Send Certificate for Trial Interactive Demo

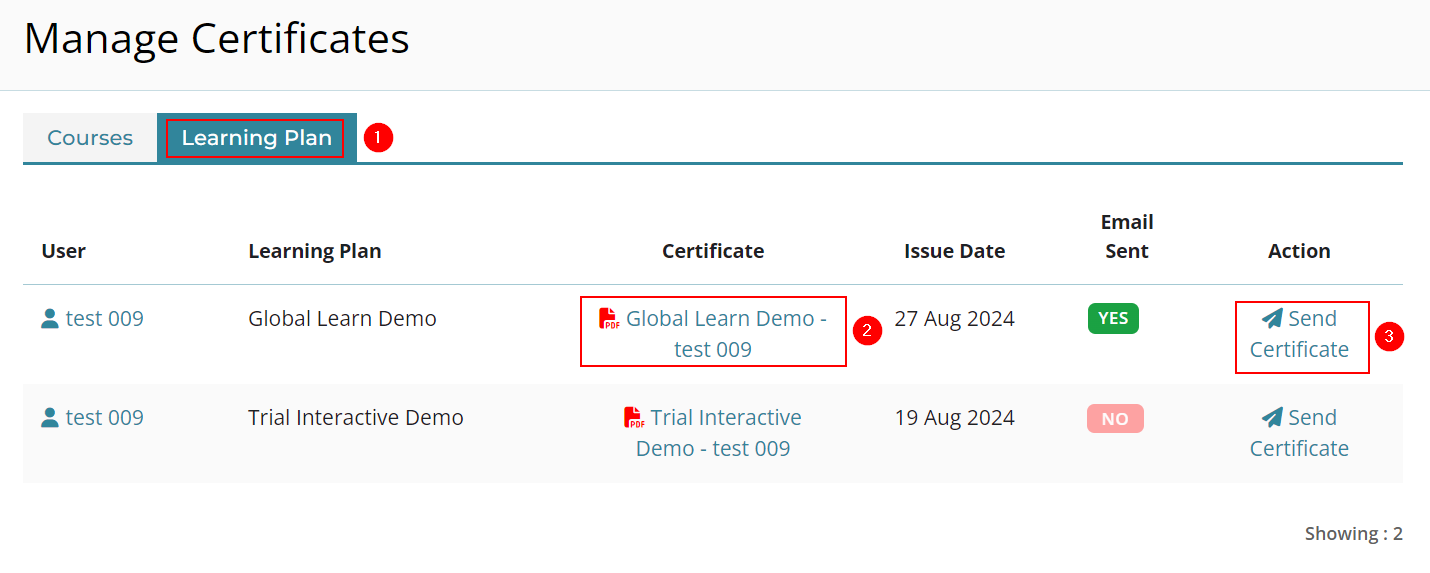coord(1299,433)
